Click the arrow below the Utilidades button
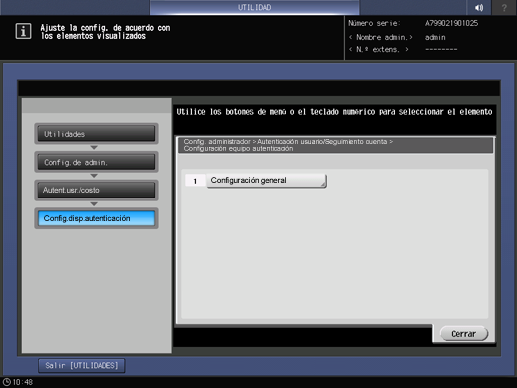This screenshot has height=388, width=517. tap(94, 147)
